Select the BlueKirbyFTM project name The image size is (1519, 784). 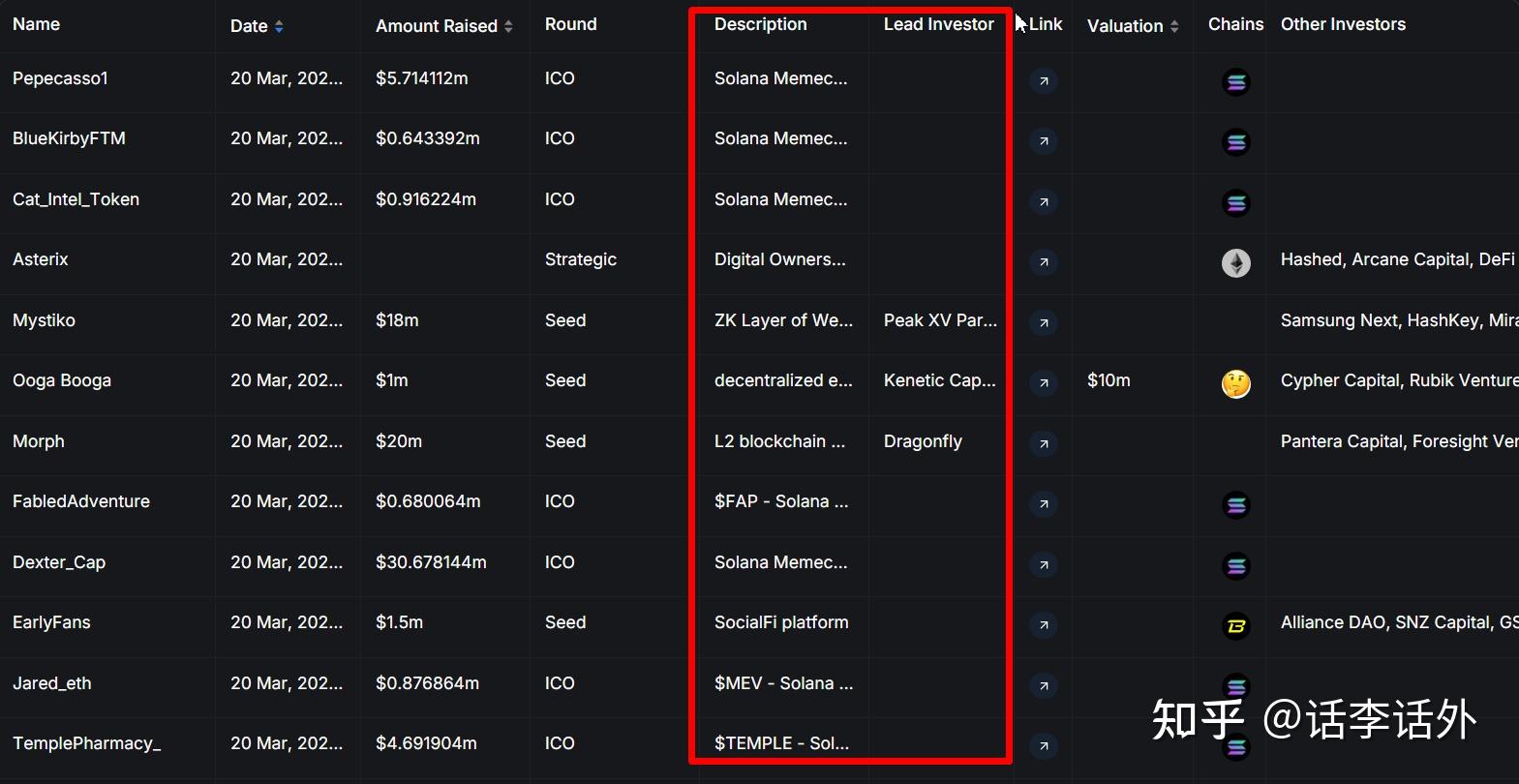tap(69, 138)
